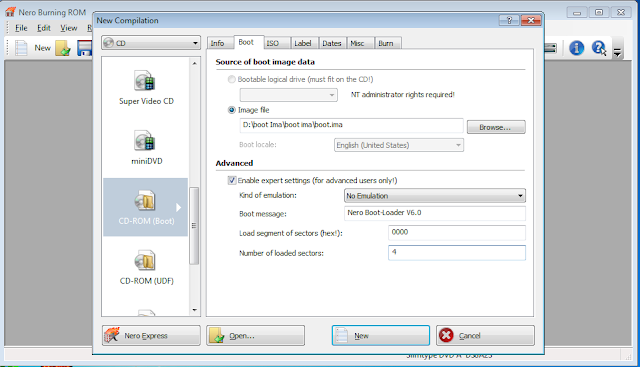Select the CD-ROM (Boot) compilation type
Viewport: 640px width, 367px height.
(x=146, y=207)
